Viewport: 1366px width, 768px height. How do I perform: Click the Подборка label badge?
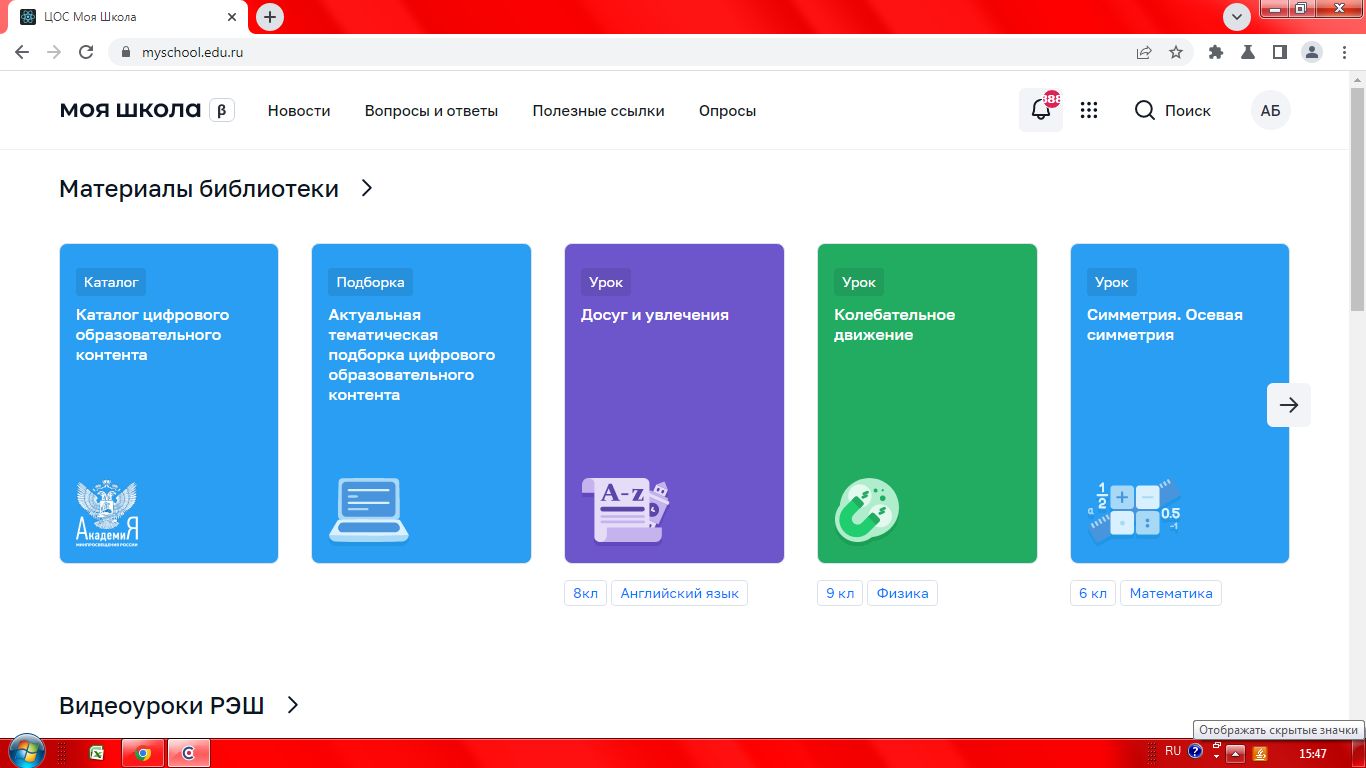coord(370,282)
